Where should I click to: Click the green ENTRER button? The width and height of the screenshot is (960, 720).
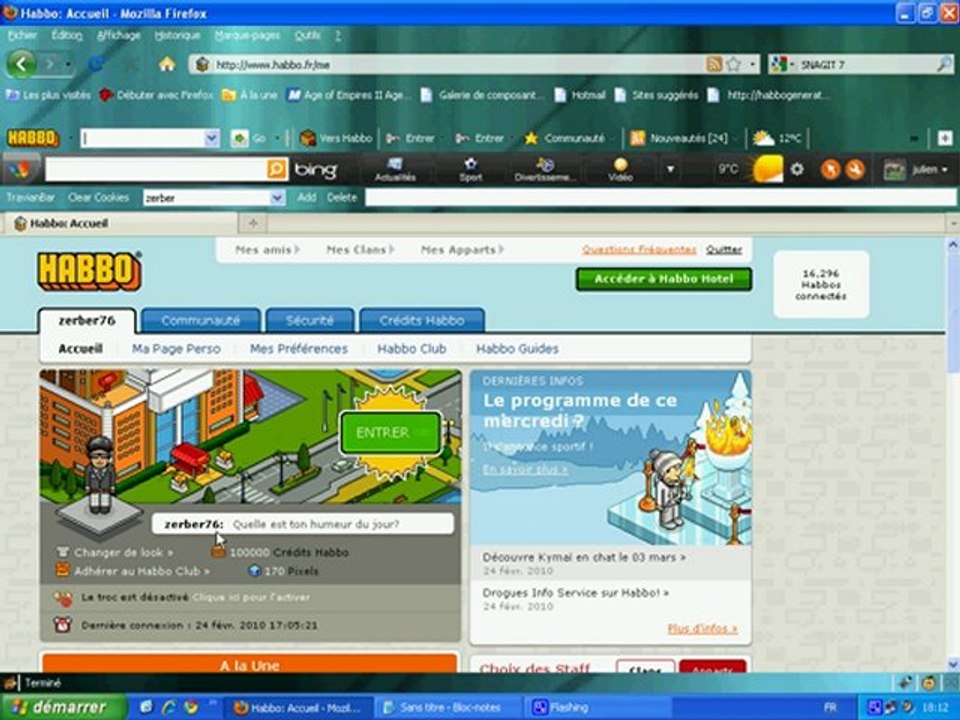(x=391, y=433)
